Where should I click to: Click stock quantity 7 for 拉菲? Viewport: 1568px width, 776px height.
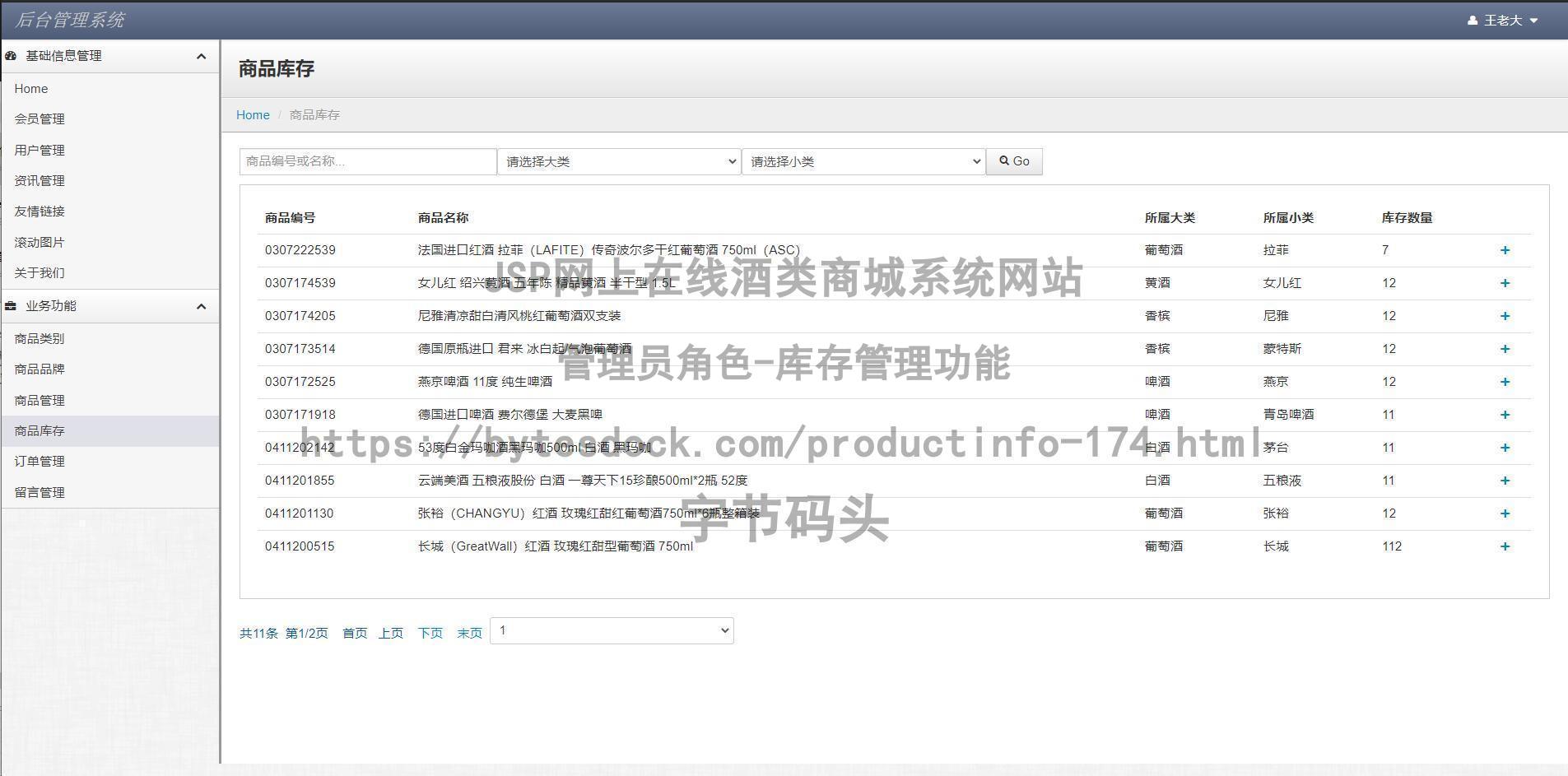[x=1385, y=250]
